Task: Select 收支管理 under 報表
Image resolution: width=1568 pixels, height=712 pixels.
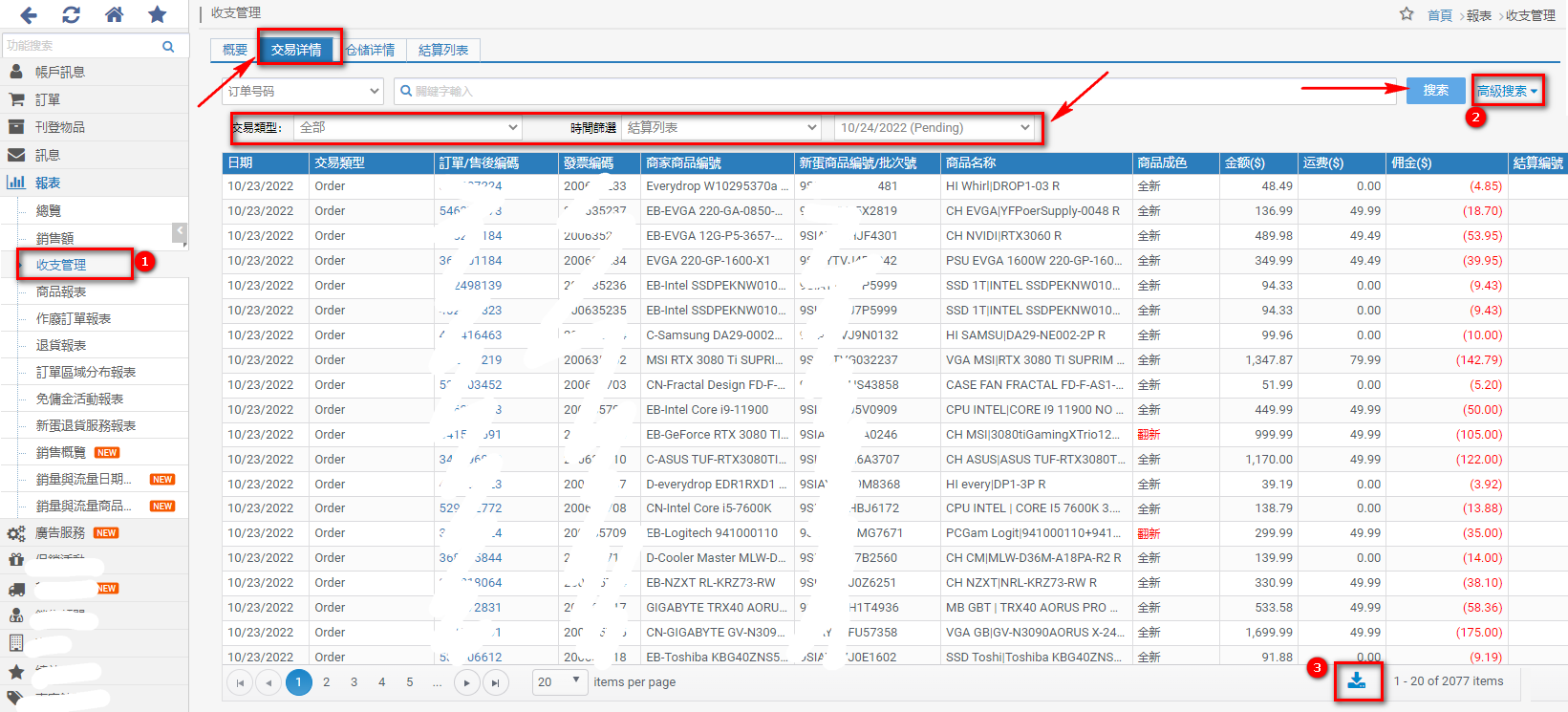Action: [x=61, y=265]
